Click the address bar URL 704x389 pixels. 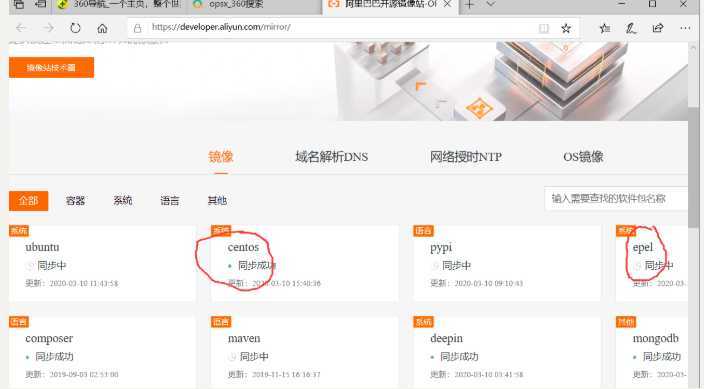(221, 27)
